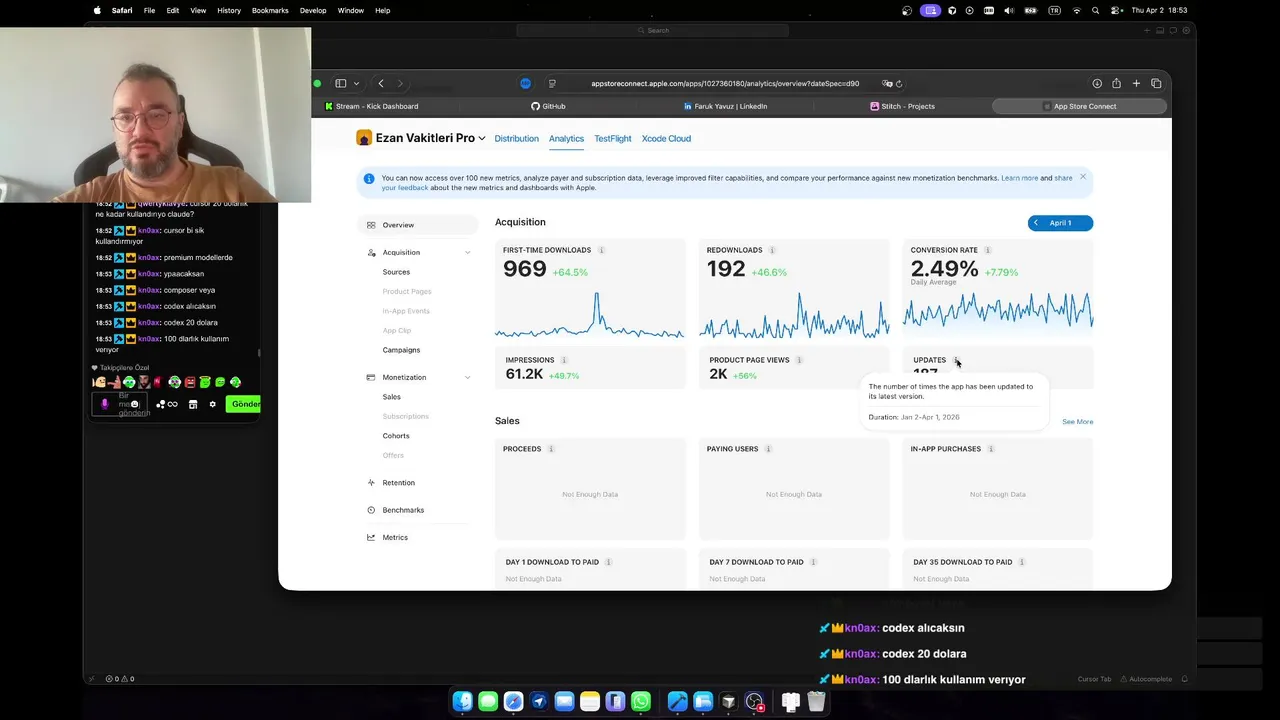
Task: Click the Ezan Vakitleri Pro app icon
Action: 364,138
